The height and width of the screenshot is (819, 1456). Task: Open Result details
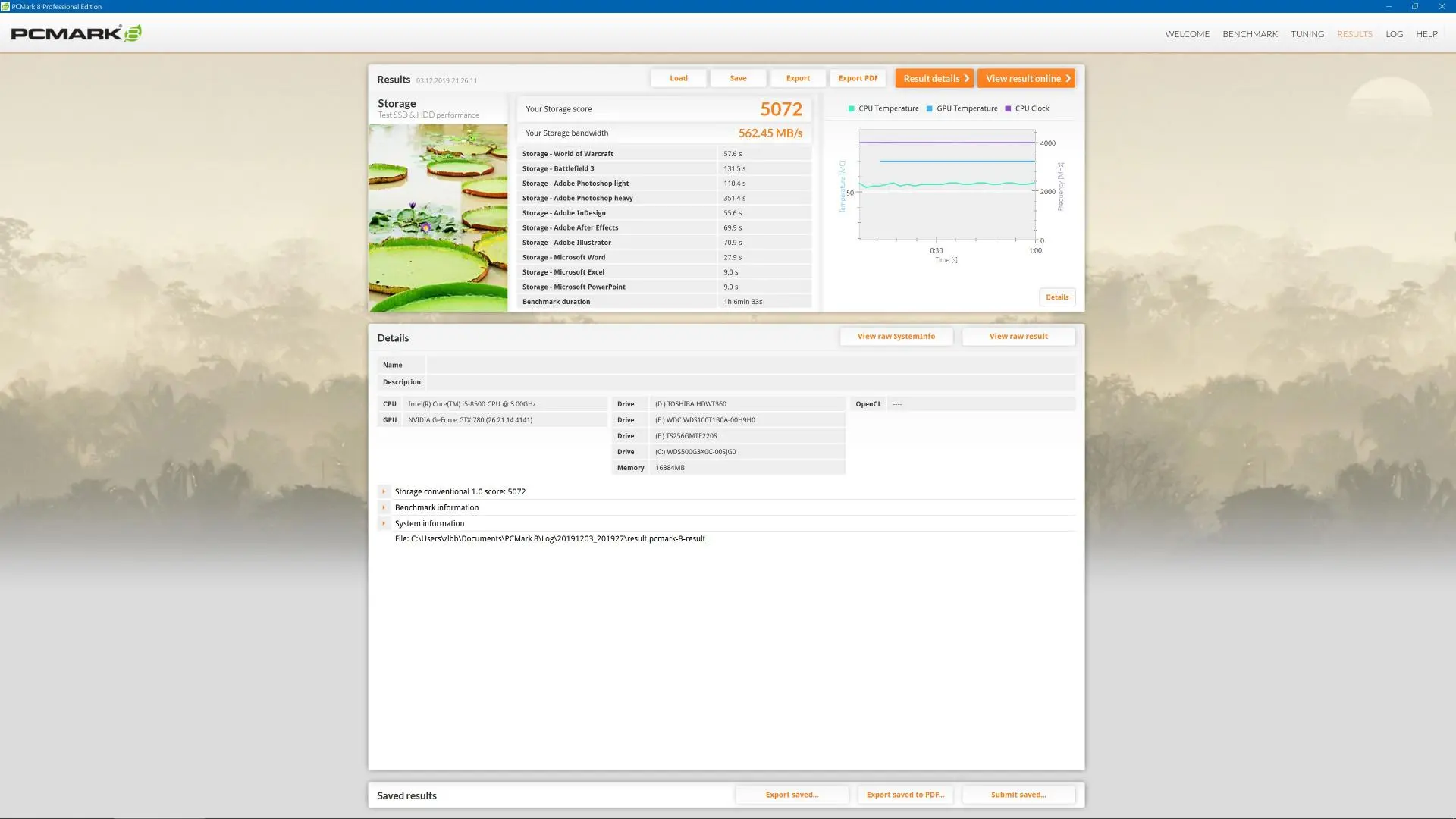934,78
